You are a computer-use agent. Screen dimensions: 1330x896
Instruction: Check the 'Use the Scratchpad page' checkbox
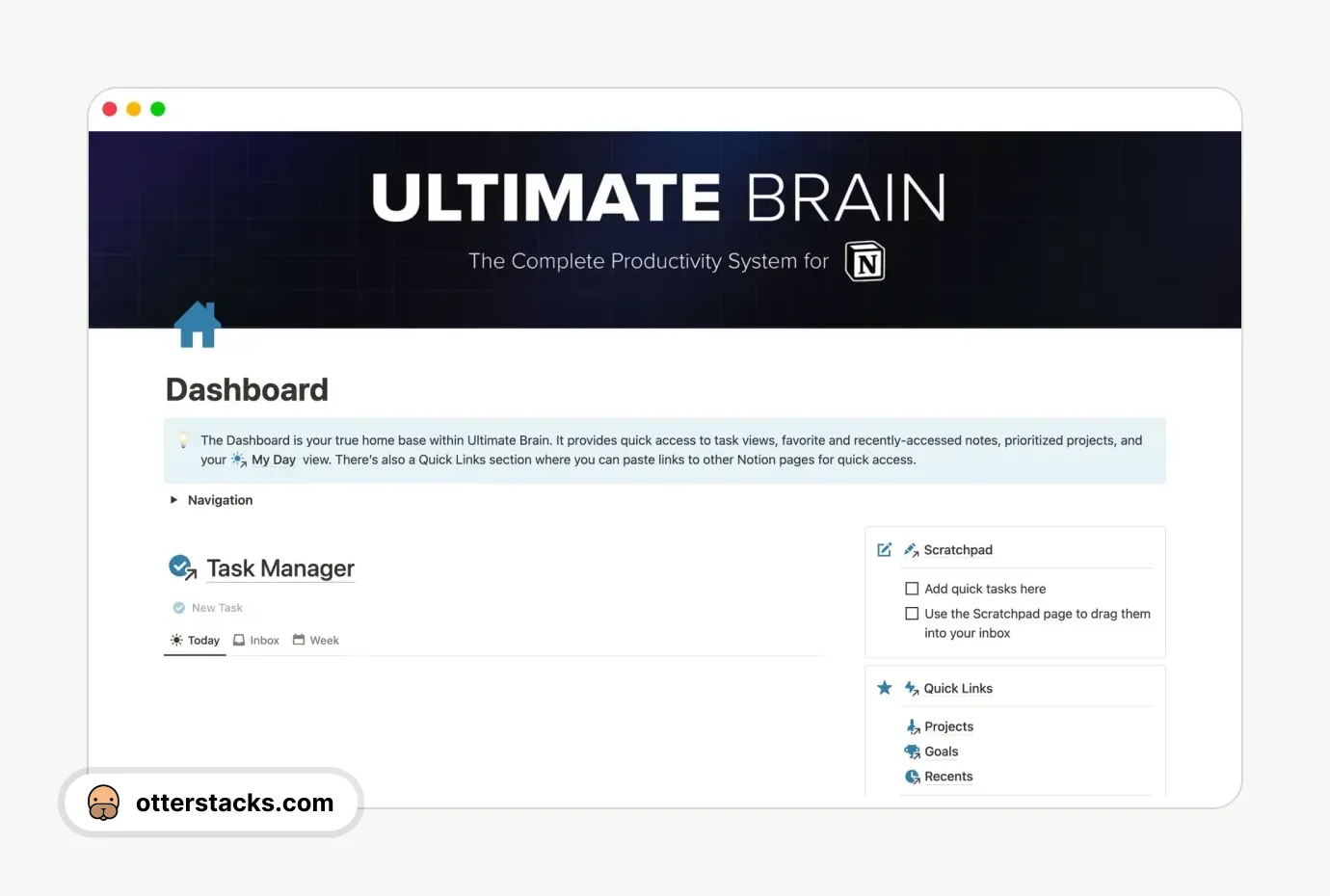pyautogui.click(x=912, y=614)
